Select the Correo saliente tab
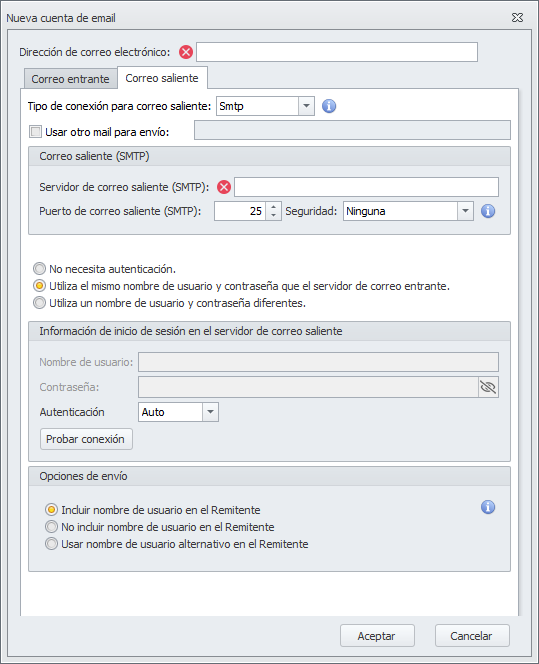This screenshot has width=539, height=664. pos(162,78)
